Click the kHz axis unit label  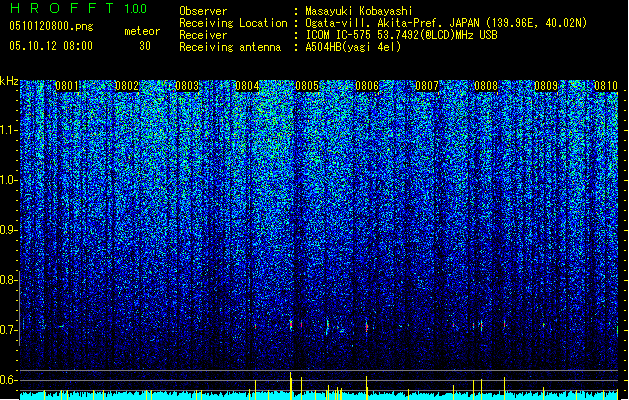[9, 81]
